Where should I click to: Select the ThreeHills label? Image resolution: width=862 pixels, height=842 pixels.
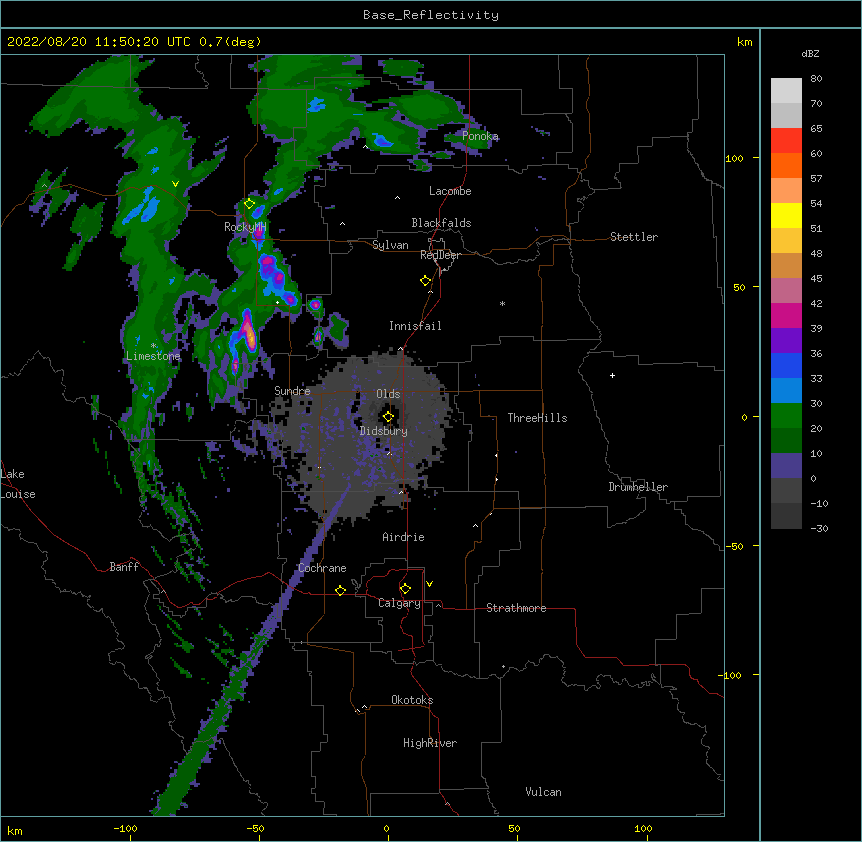tap(537, 418)
